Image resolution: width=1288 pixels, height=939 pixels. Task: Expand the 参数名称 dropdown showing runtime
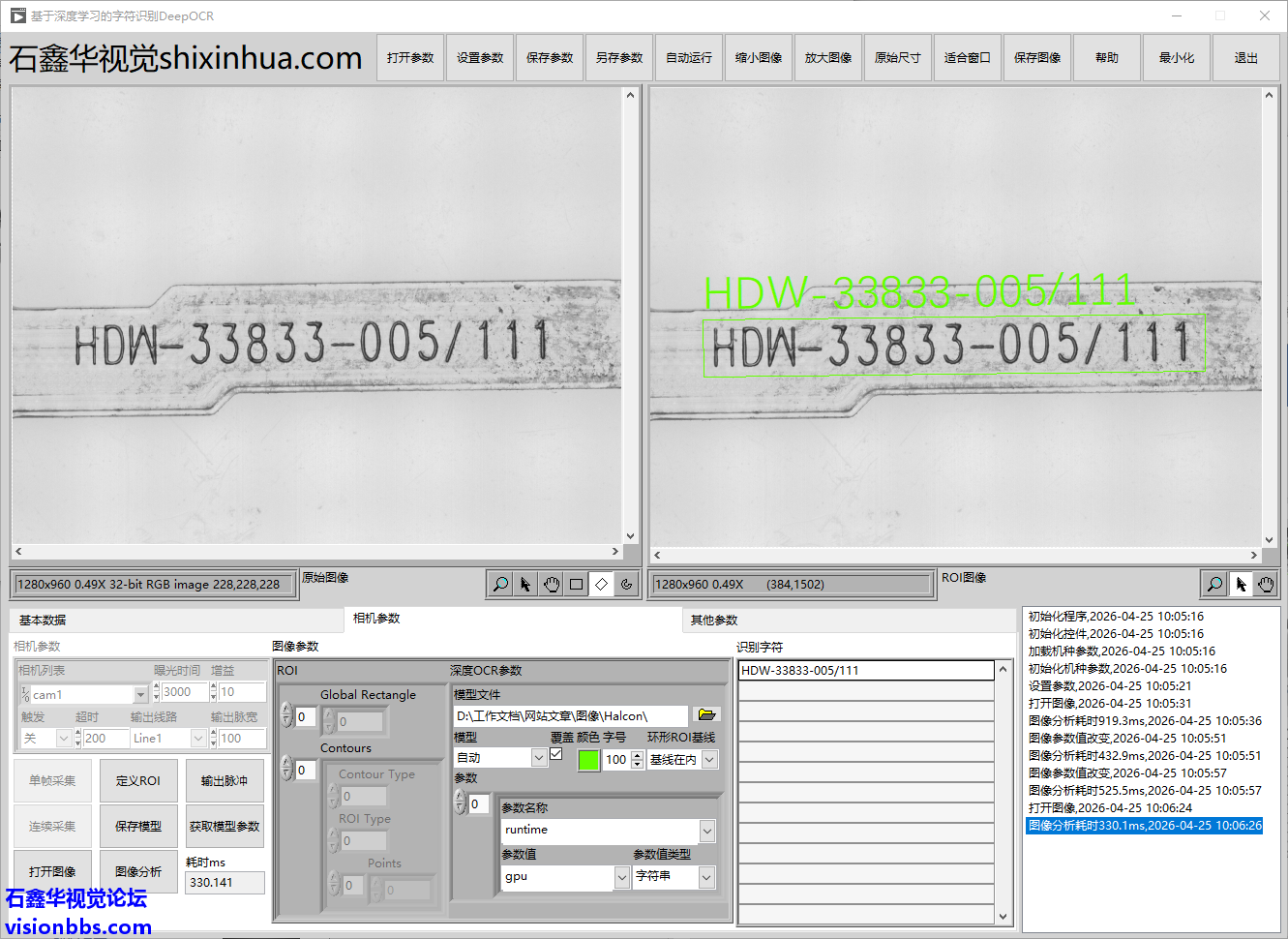click(707, 830)
